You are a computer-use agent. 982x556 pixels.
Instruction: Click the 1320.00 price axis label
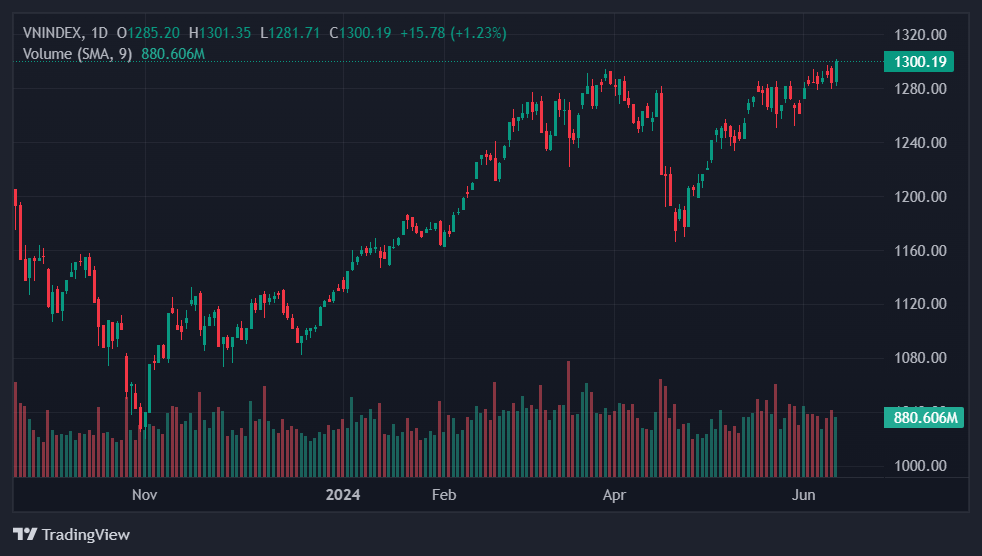tap(919, 35)
